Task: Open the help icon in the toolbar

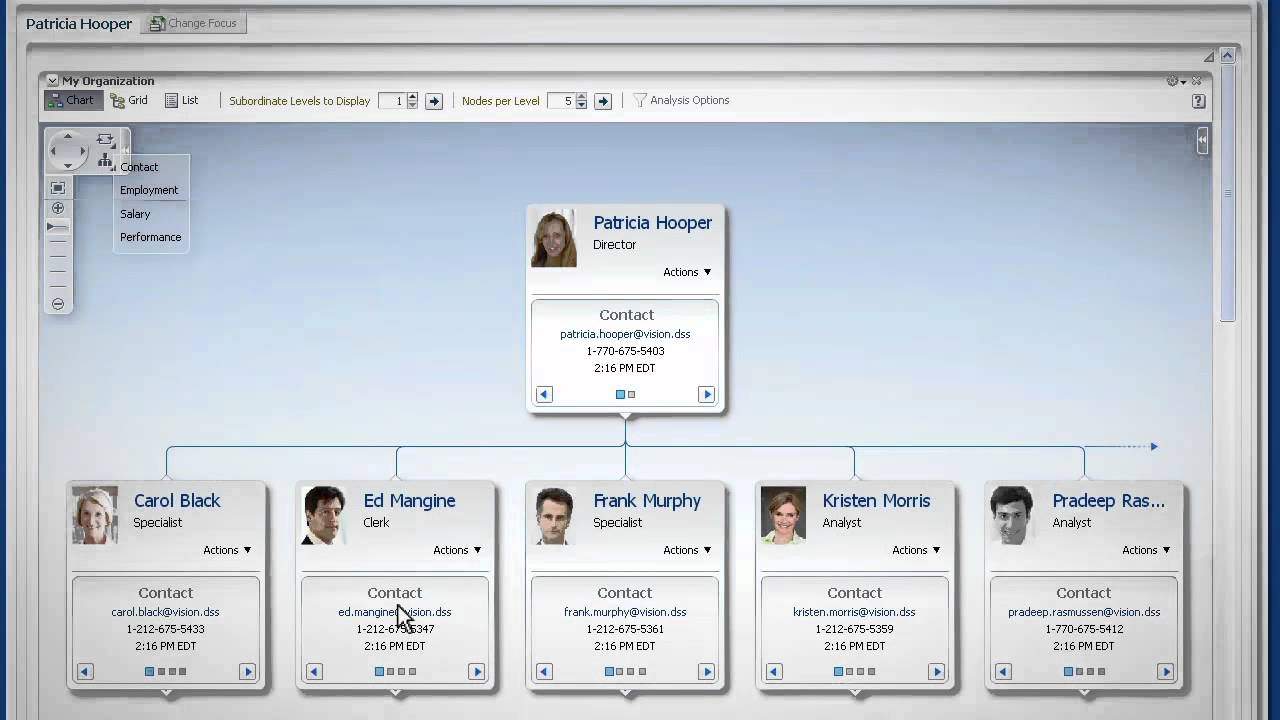Action: (x=1198, y=101)
